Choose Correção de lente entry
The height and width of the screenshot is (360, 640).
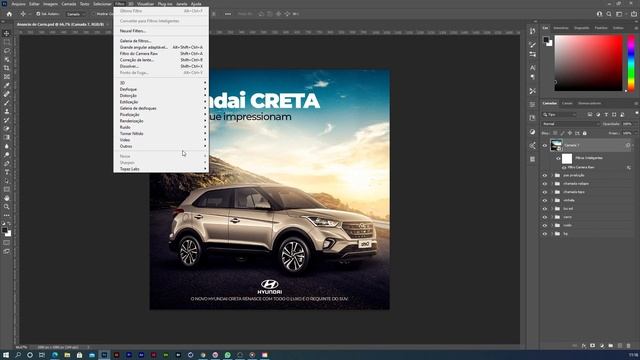click(x=161, y=60)
